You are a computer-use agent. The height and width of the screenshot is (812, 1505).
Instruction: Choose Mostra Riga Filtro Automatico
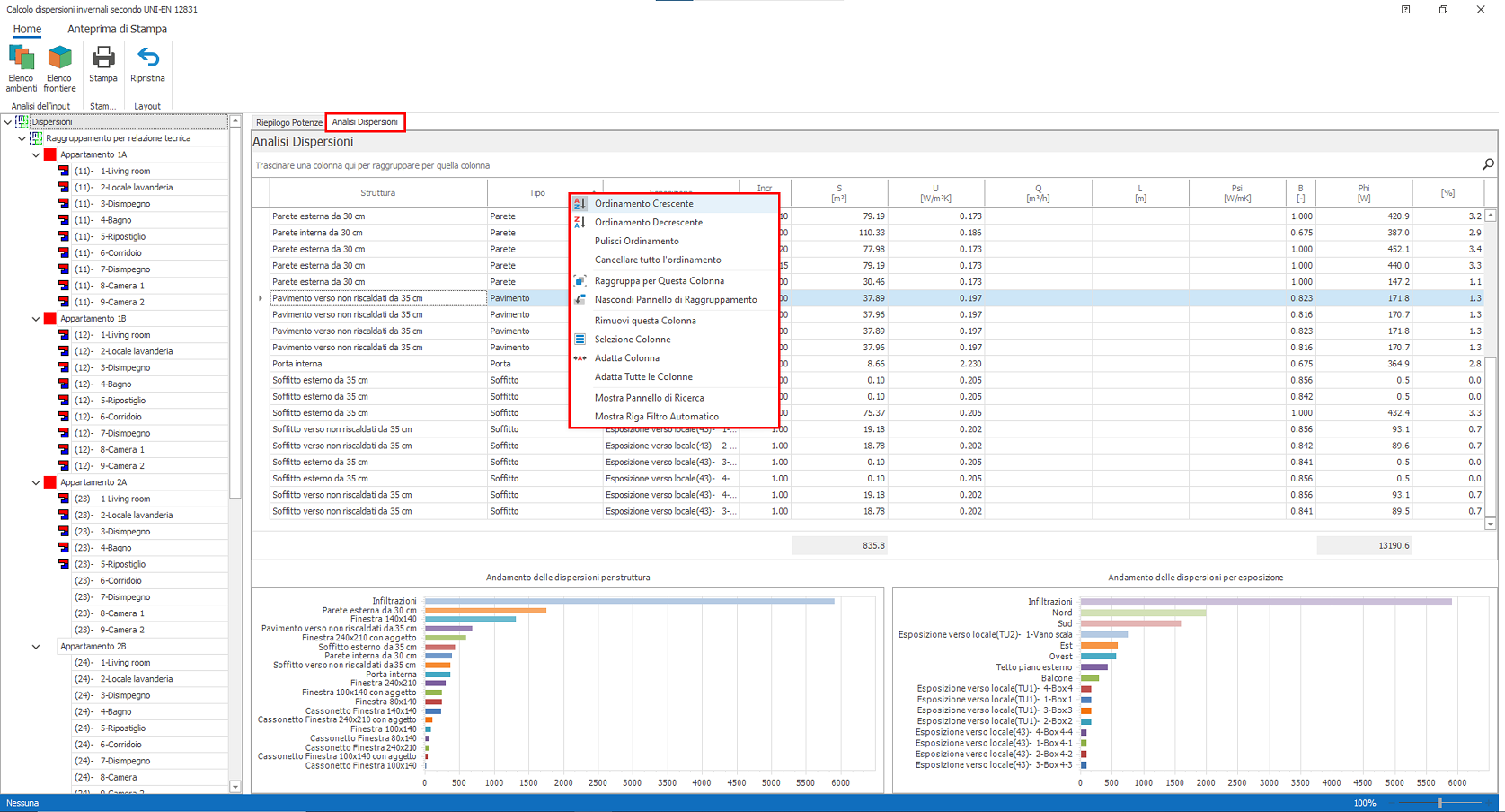coord(656,417)
